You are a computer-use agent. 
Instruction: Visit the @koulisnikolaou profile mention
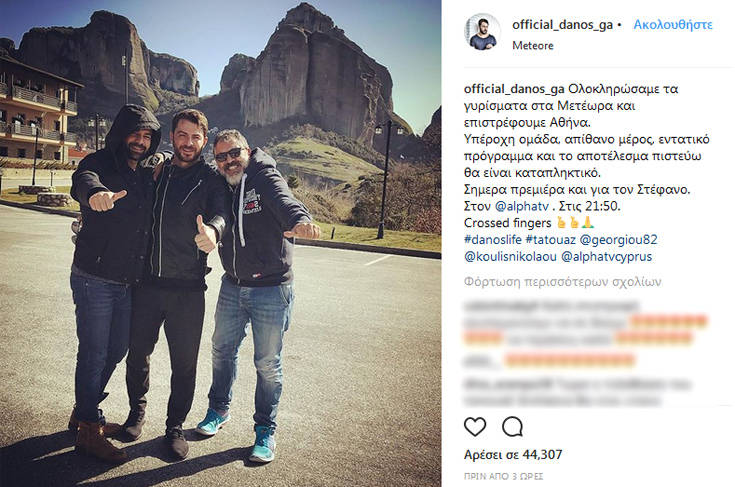tap(510, 256)
